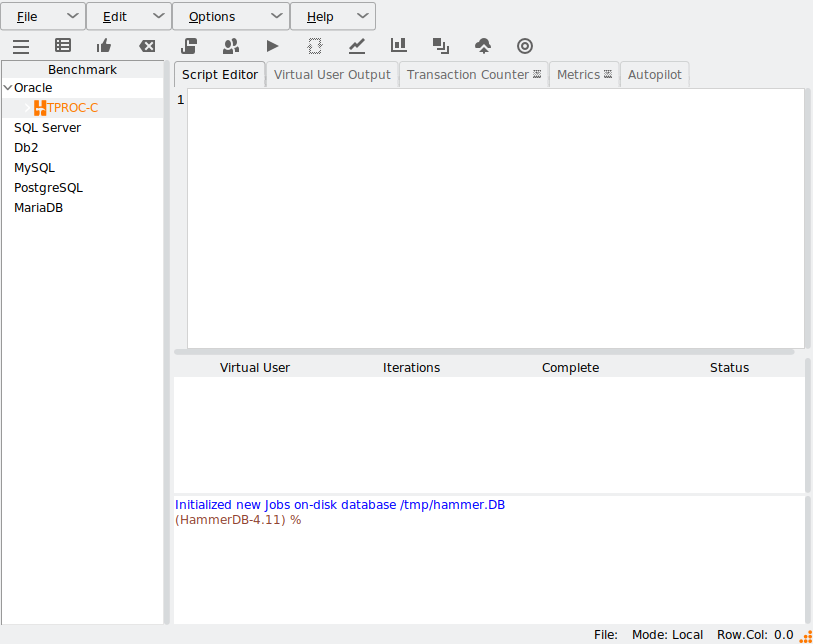
Task: Select SQL Server in the benchmark tree
Action: [x=47, y=128]
